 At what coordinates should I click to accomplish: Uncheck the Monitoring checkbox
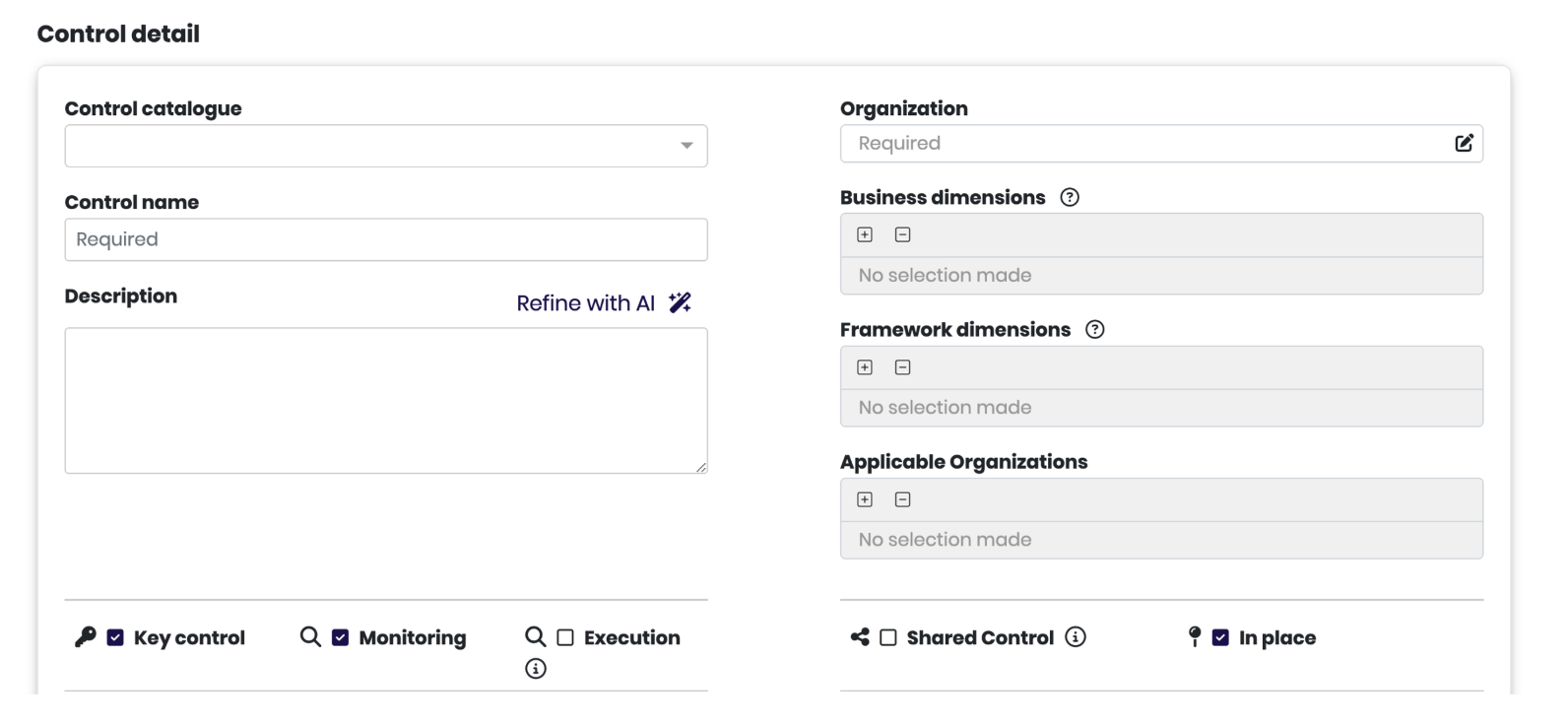click(x=340, y=637)
